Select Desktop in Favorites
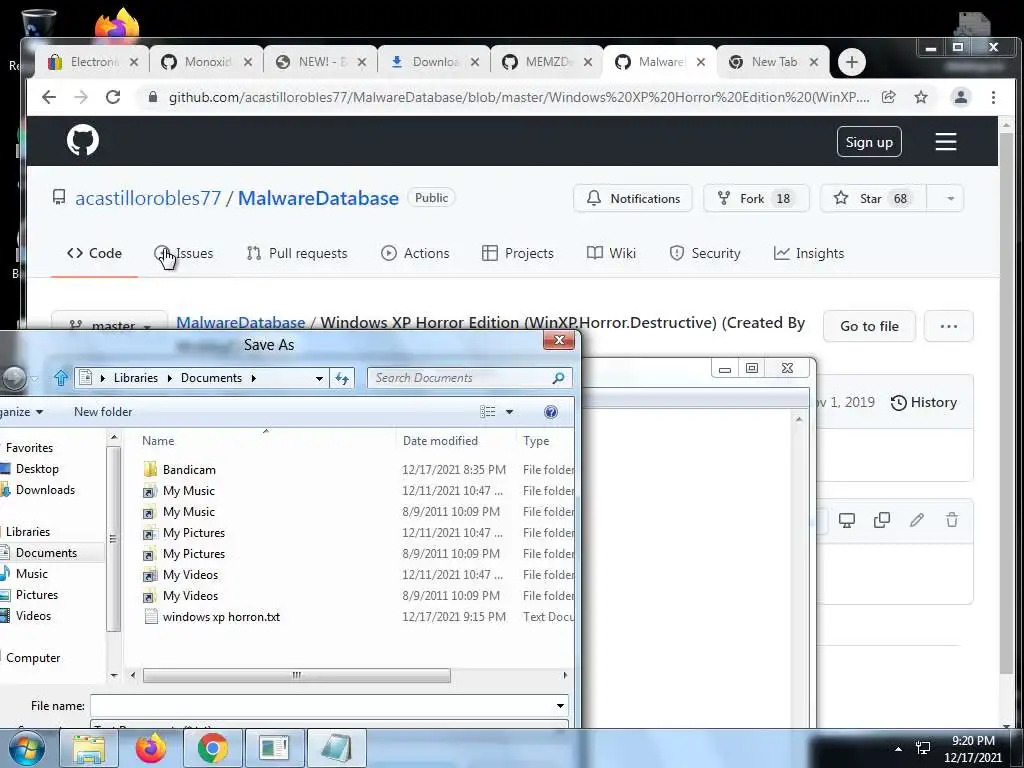This screenshot has width=1024, height=768. [37, 469]
